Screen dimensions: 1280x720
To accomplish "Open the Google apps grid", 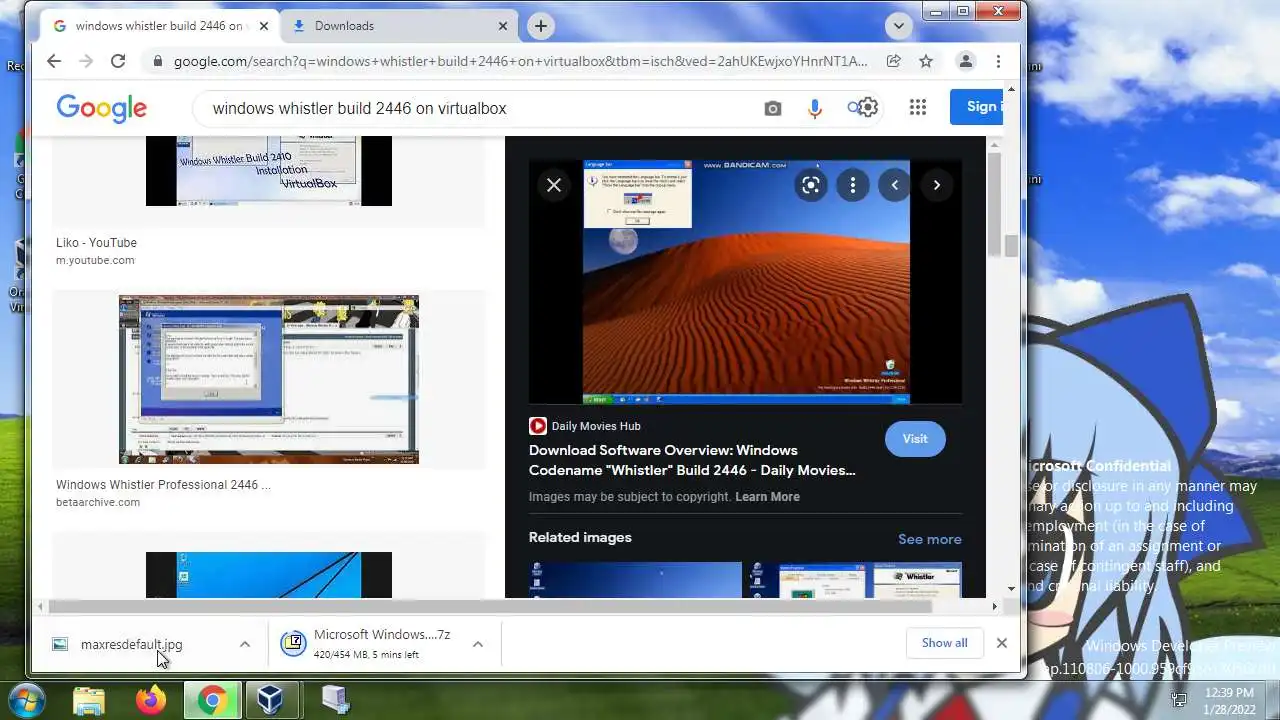I will (918, 107).
